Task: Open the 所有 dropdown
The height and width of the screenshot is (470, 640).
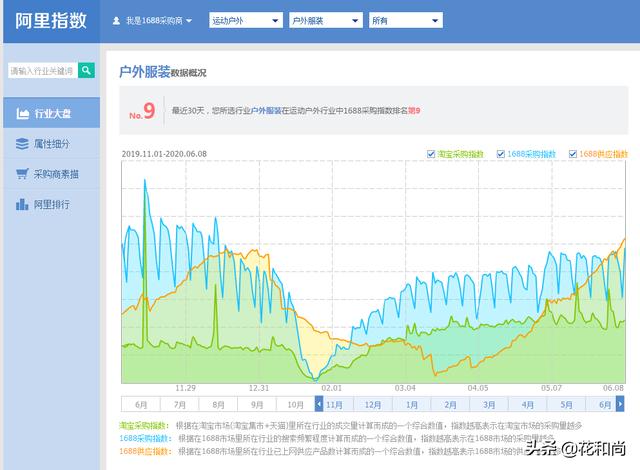Action: [406, 20]
